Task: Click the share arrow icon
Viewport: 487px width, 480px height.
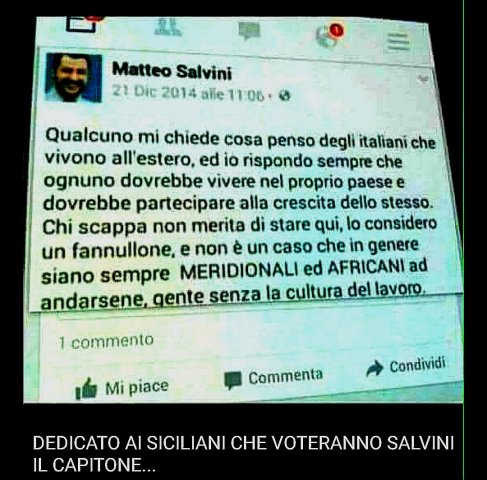Action: [375, 368]
